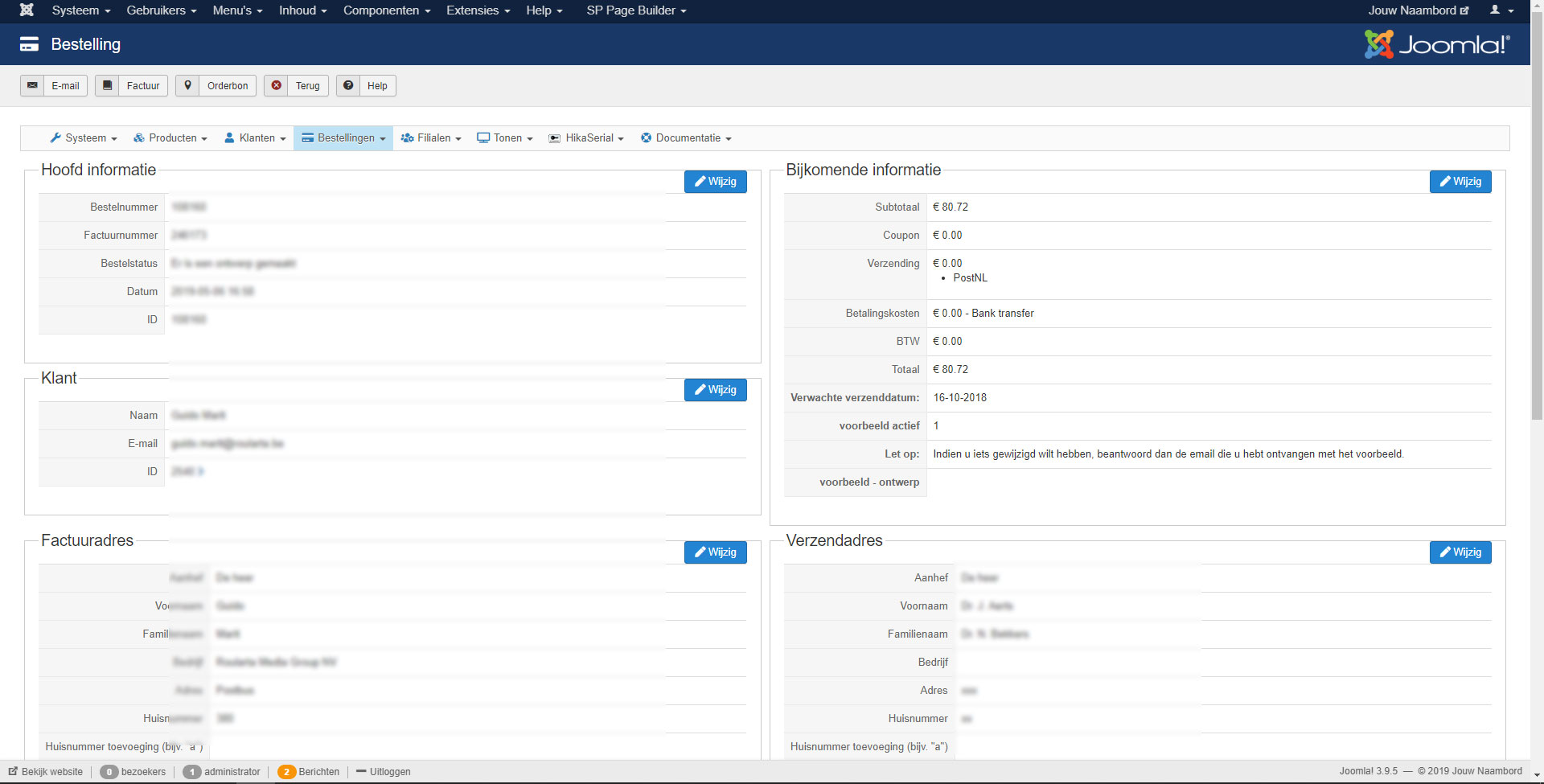Click the PostNL shipping method text
The image size is (1544, 784).
[x=970, y=278]
